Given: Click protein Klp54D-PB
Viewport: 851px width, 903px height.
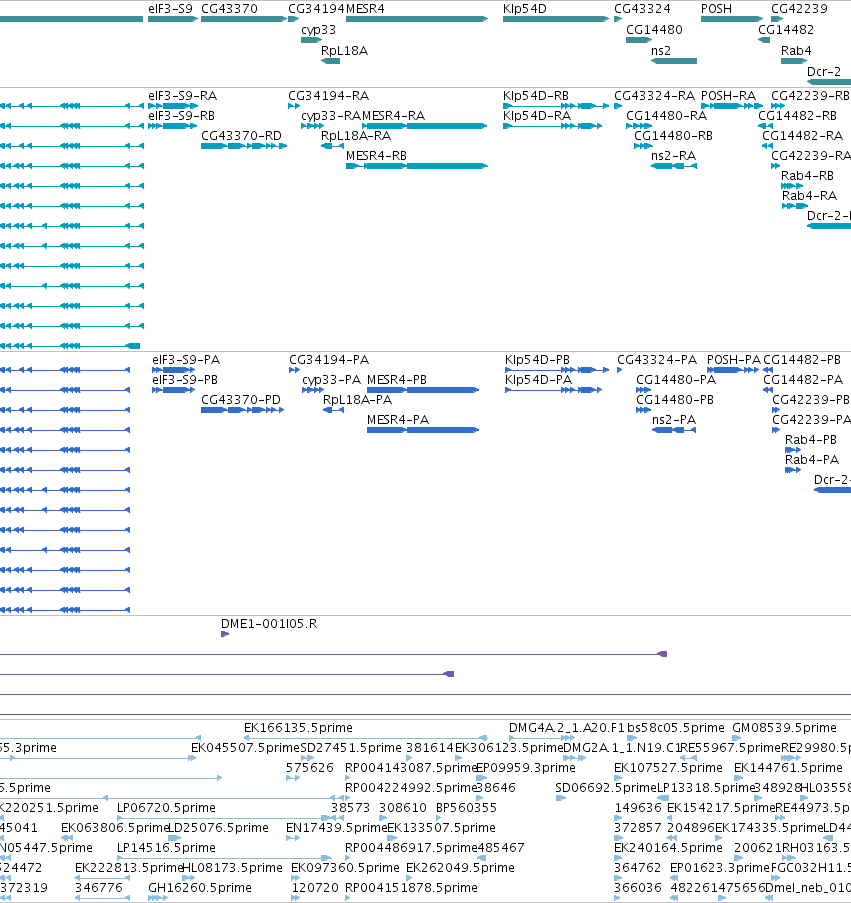Looking at the screenshot, I should [x=557, y=370].
